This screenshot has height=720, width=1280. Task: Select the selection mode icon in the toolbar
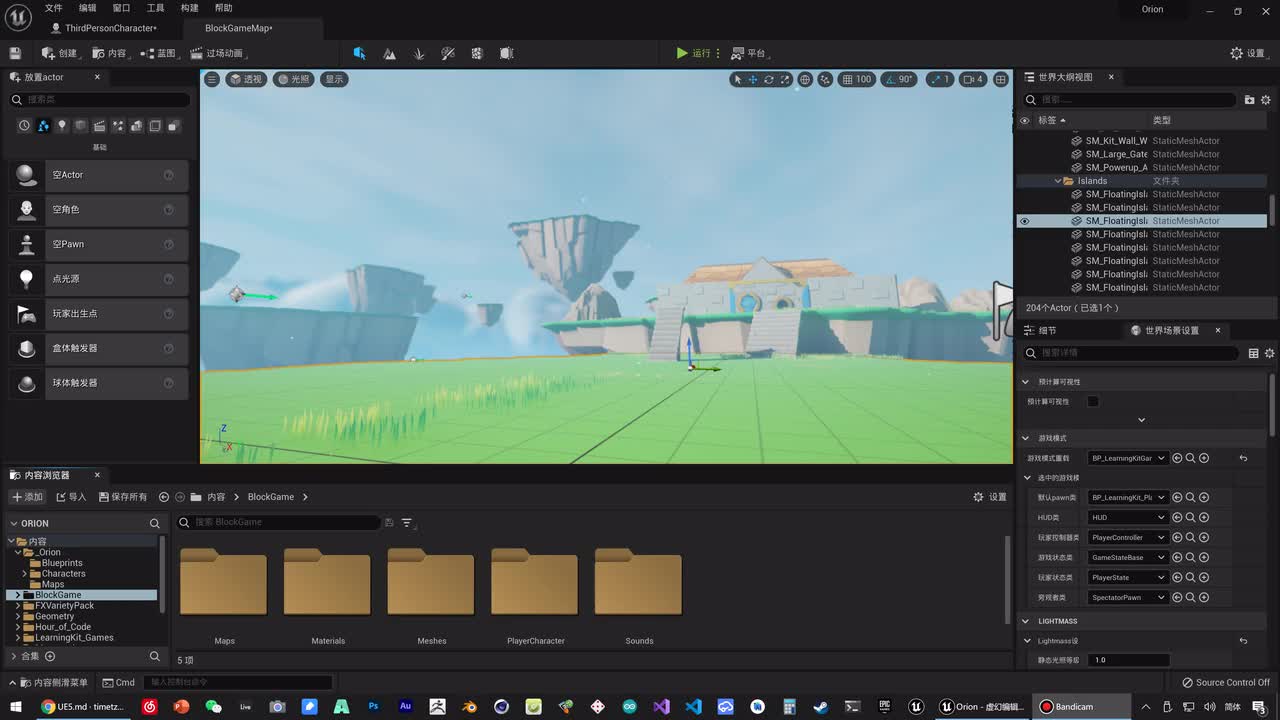[x=359, y=53]
